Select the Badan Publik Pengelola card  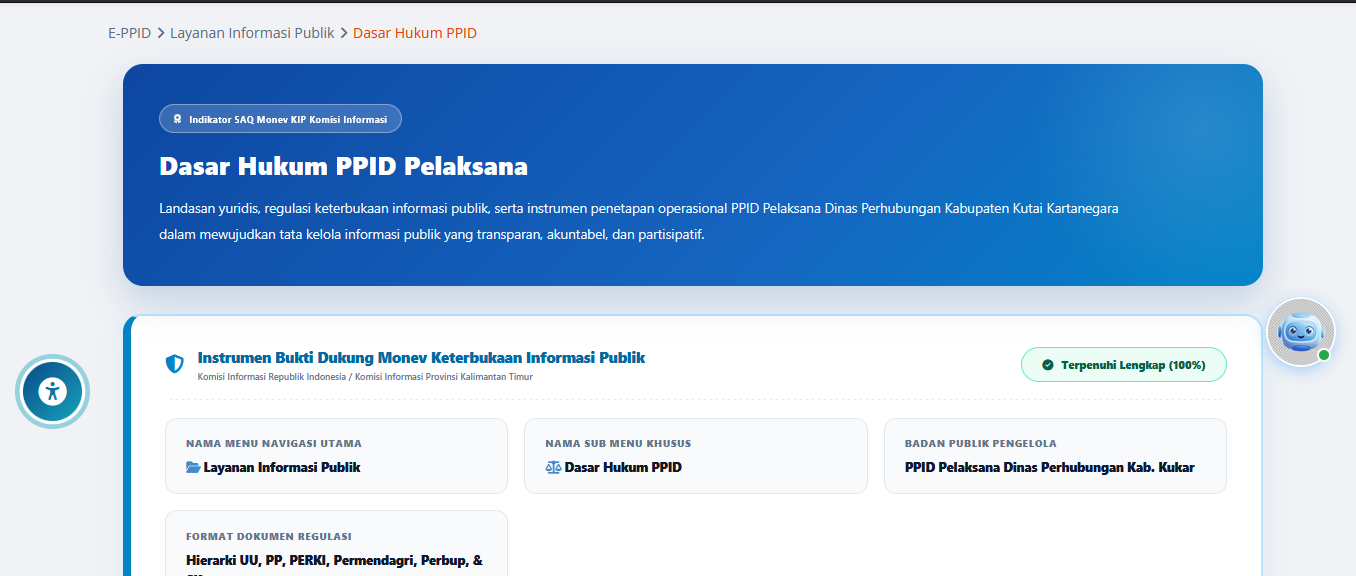1055,456
